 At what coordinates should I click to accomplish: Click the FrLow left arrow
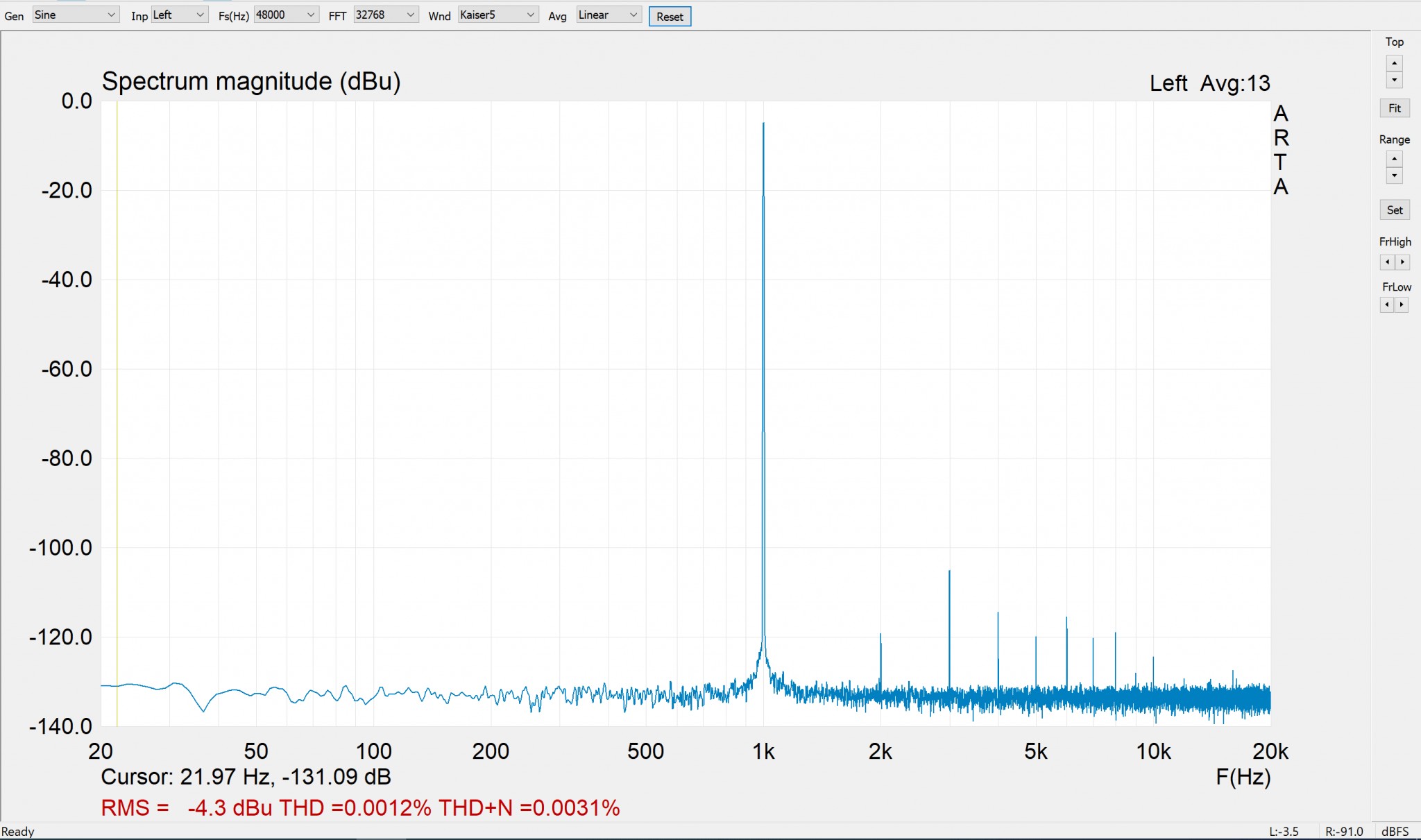point(1386,305)
